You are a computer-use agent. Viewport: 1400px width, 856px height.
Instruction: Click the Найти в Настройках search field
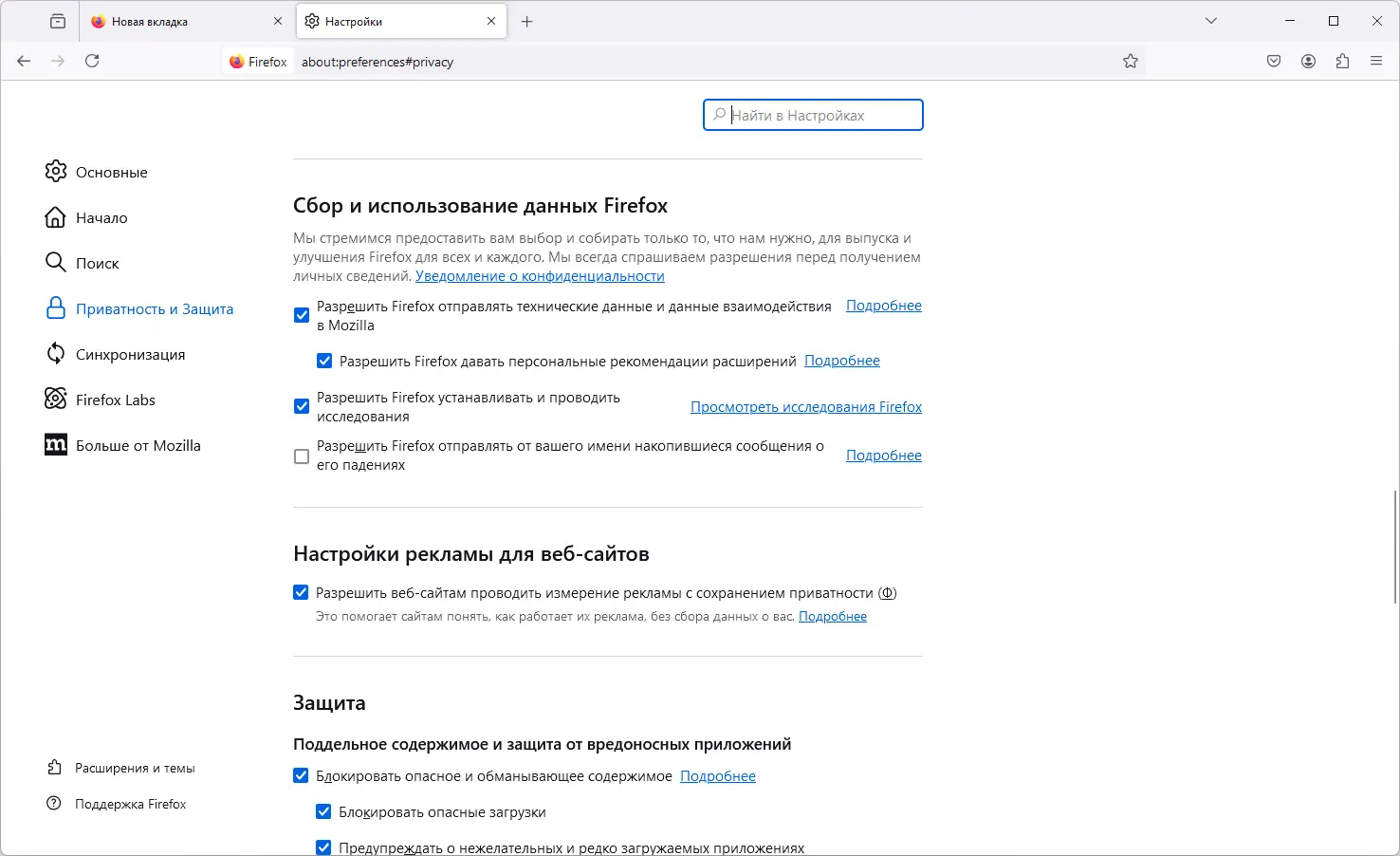coord(813,115)
